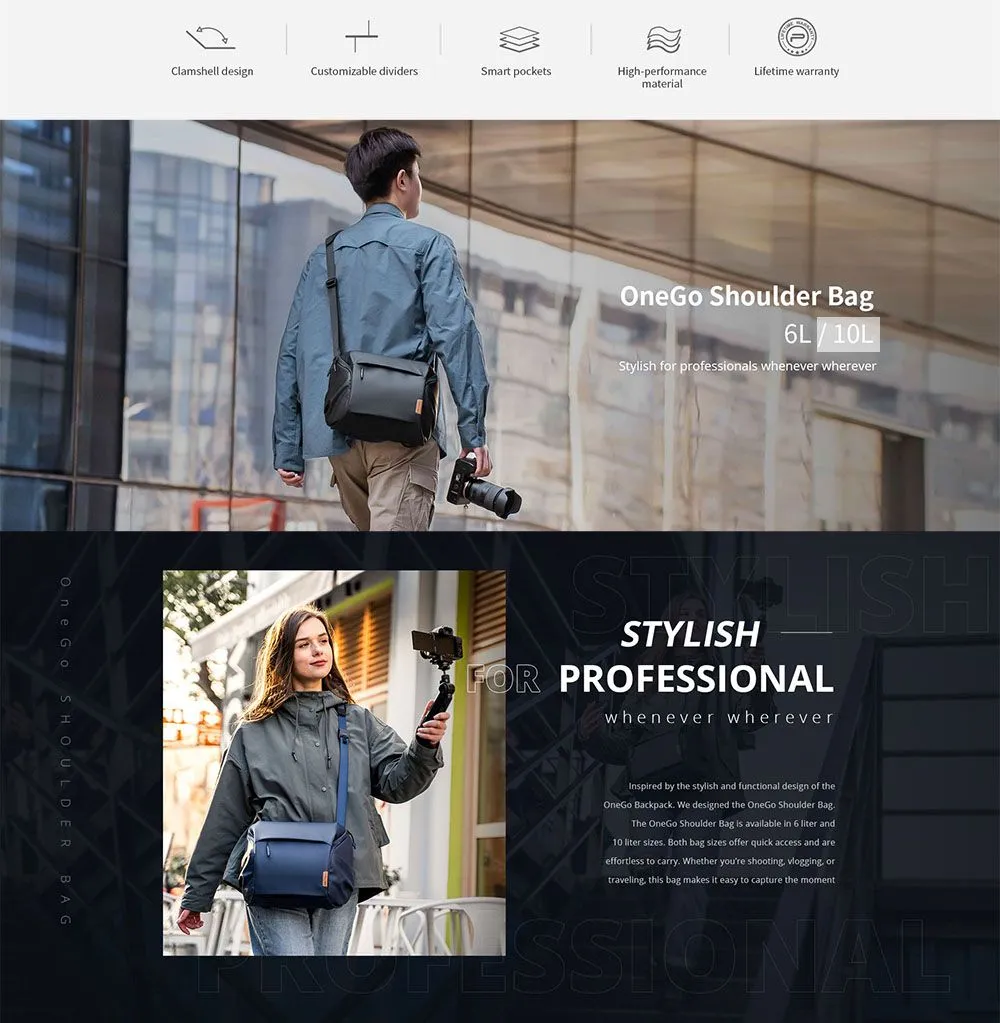Click the "whenever wherever" subtitle
This screenshot has width=1000, height=1023.
pyautogui.click(x=720, y=718)
